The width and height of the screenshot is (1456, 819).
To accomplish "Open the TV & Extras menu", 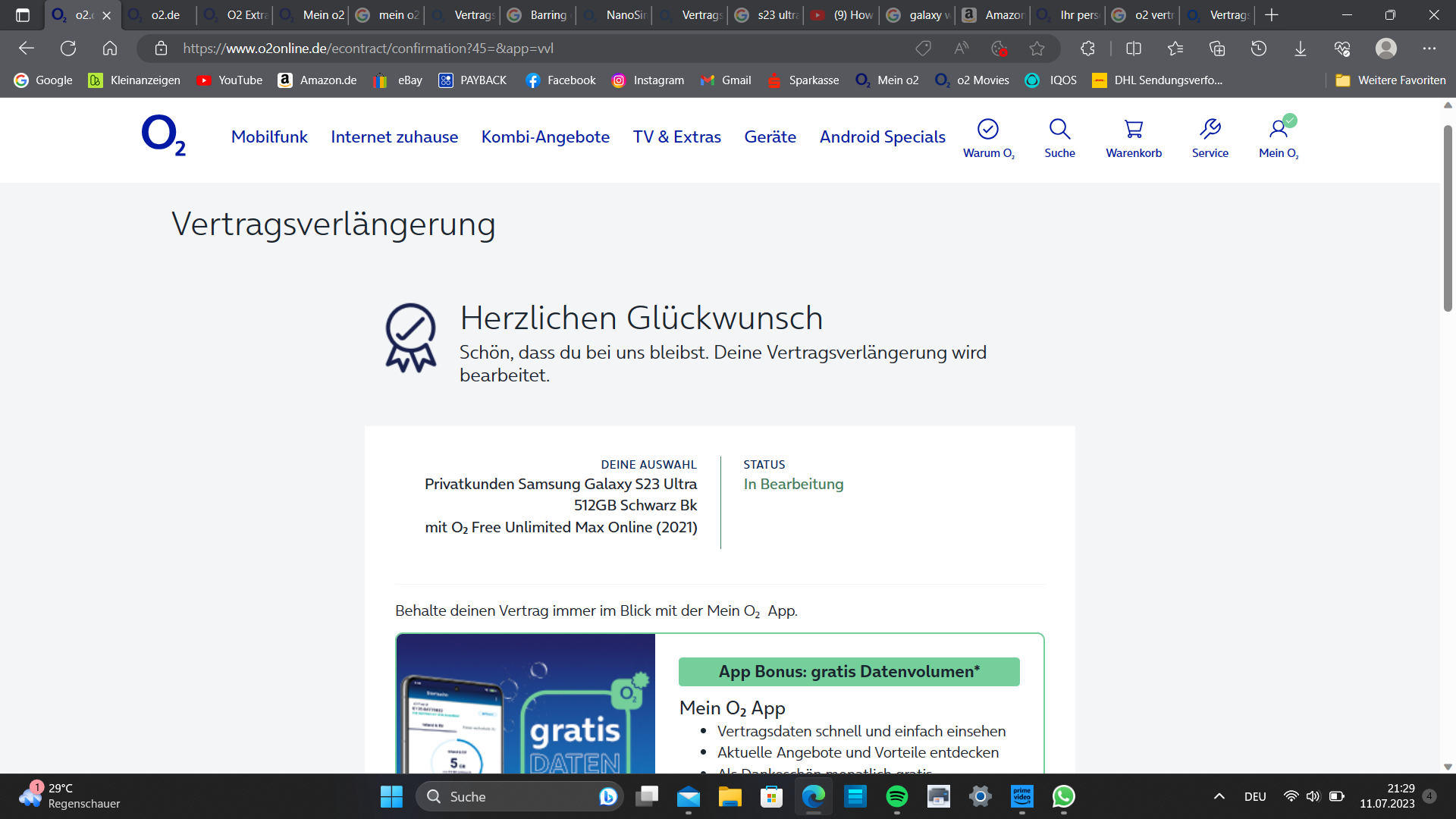I will click(x=677, y=136).
